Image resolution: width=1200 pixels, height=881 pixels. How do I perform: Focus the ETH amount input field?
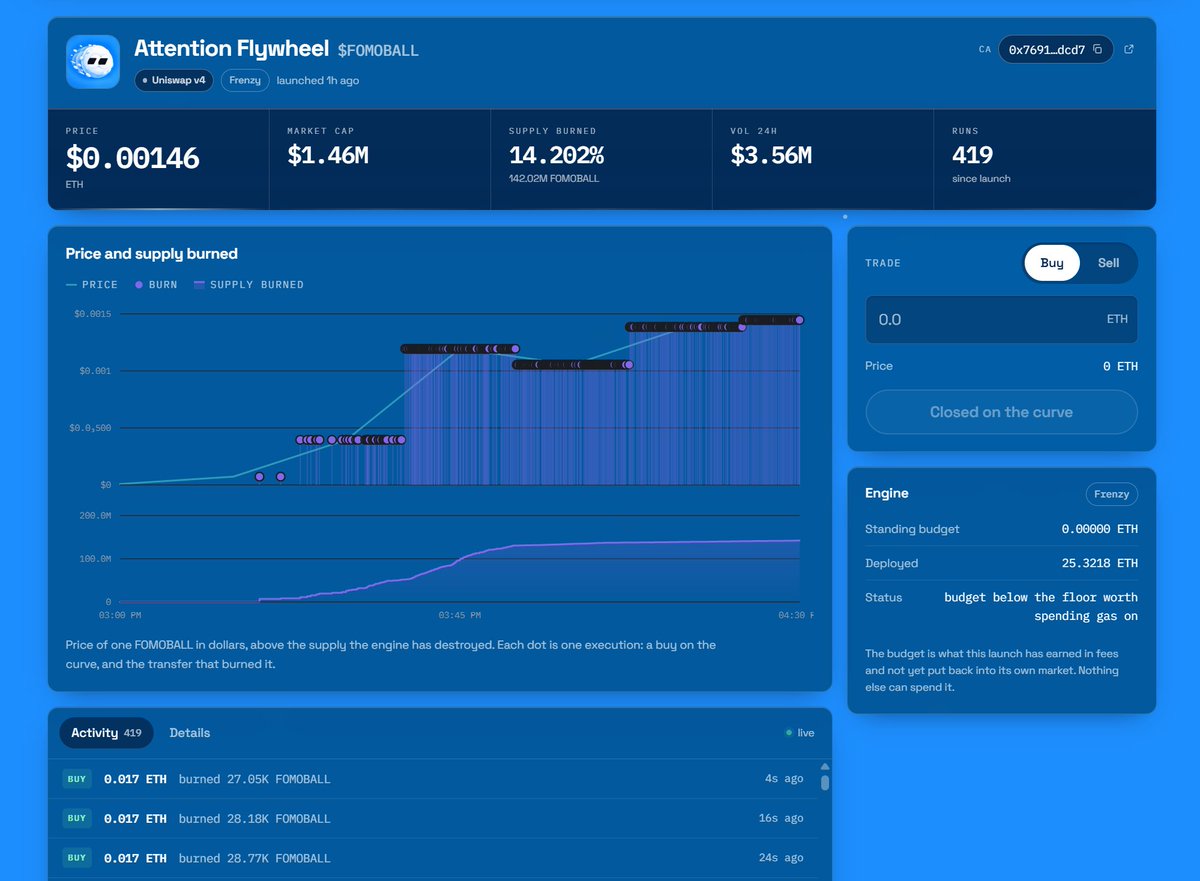click(x=1001, y=319)
